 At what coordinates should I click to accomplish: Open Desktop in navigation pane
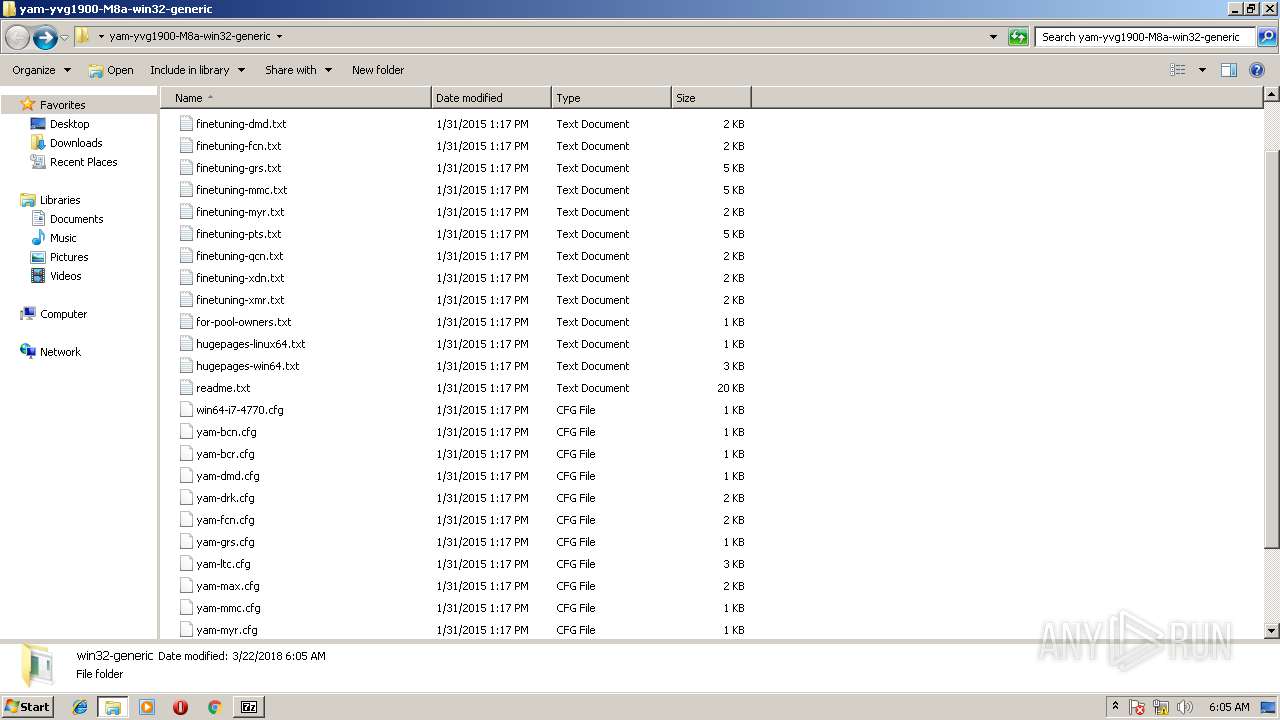69,124
